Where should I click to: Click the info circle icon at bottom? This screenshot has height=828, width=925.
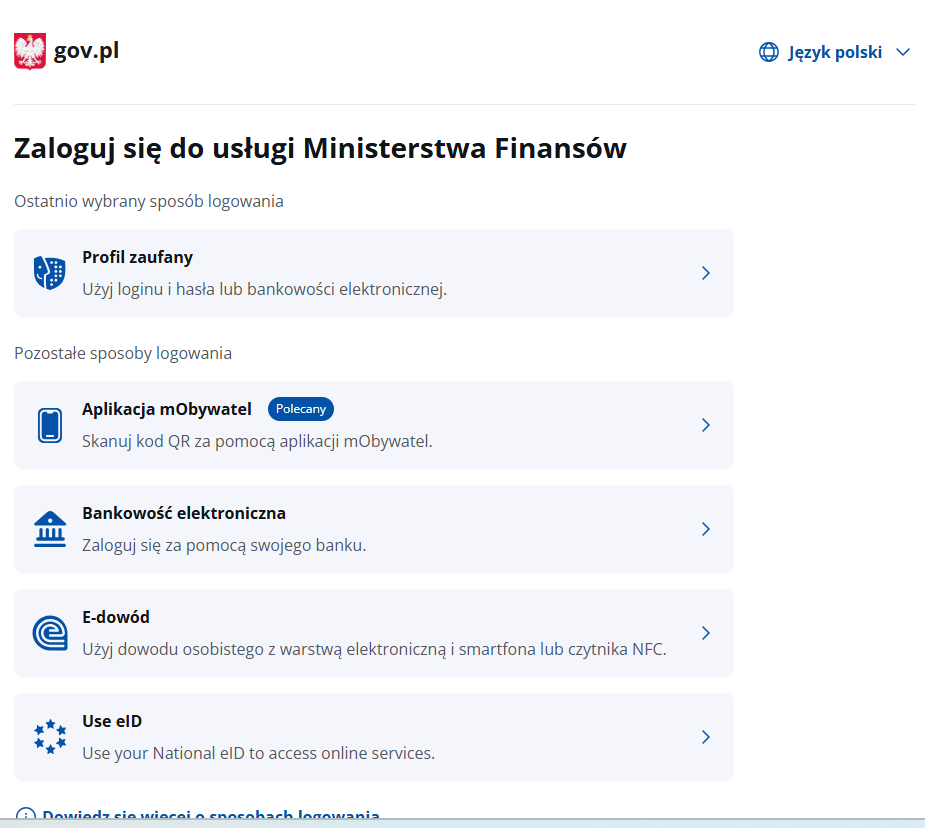(x=26, y=816)
